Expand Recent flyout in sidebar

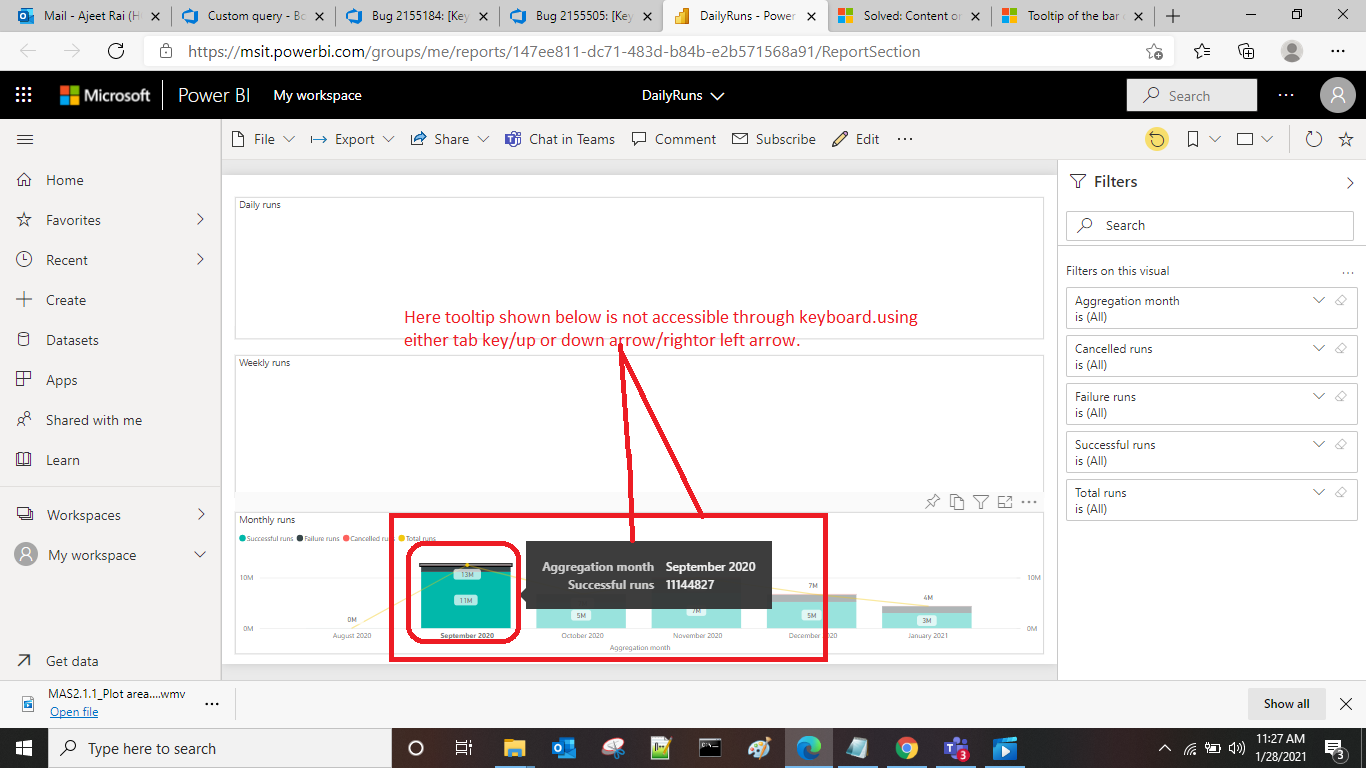click(x=200, y=259)
